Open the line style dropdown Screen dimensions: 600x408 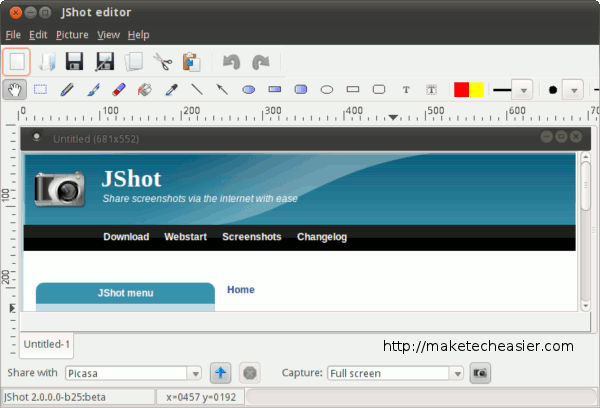point(521,90)
